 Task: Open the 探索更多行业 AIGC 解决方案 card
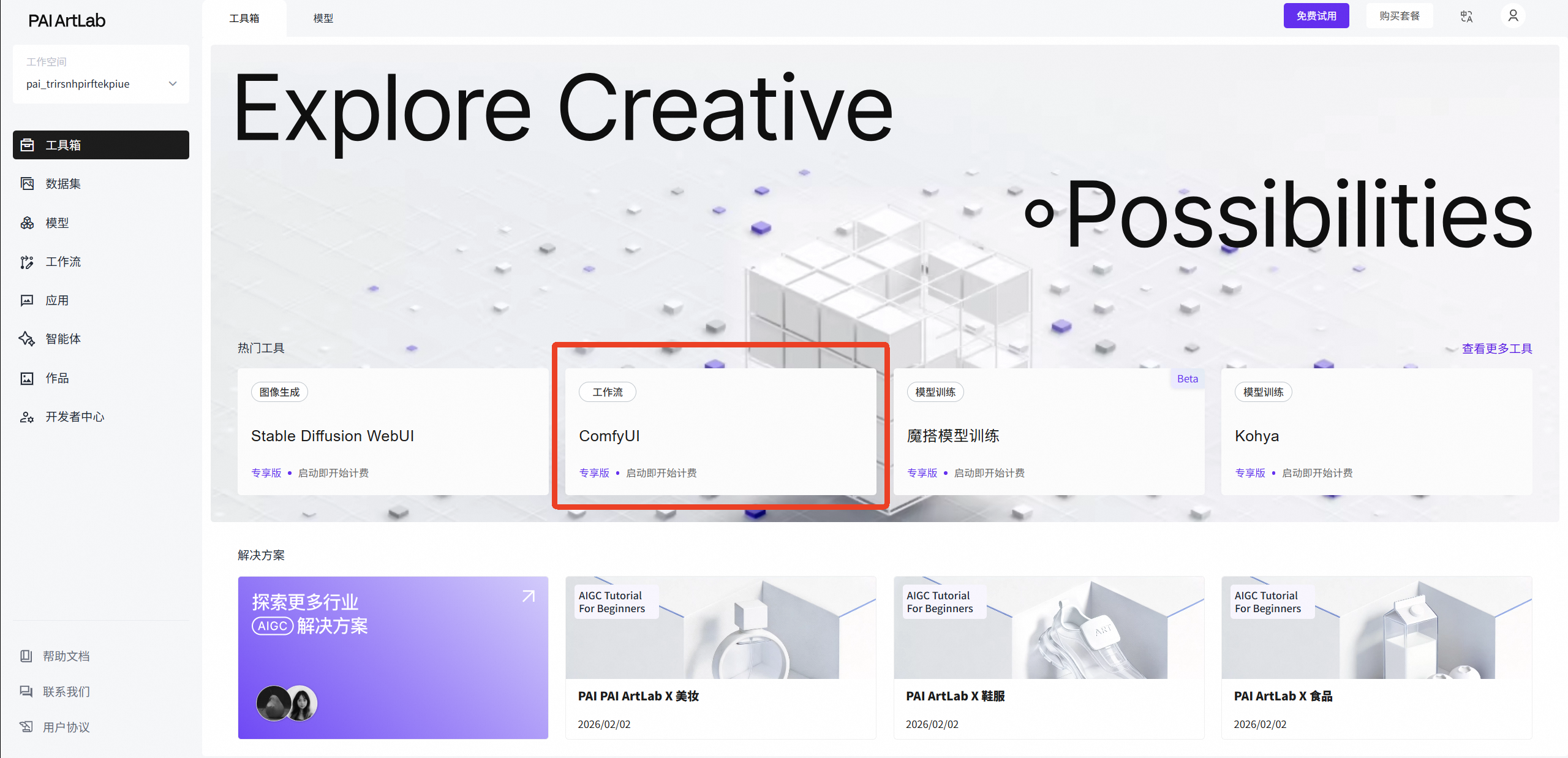[393, 658]
